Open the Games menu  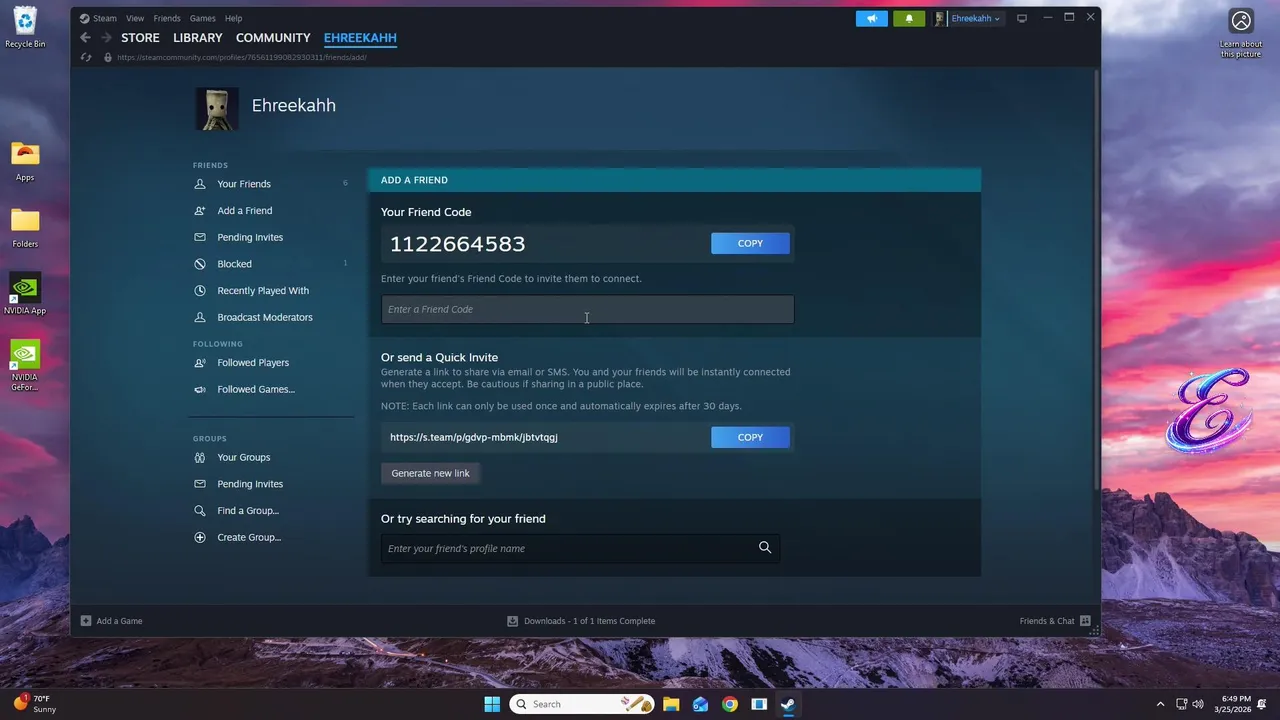(203, 18)
